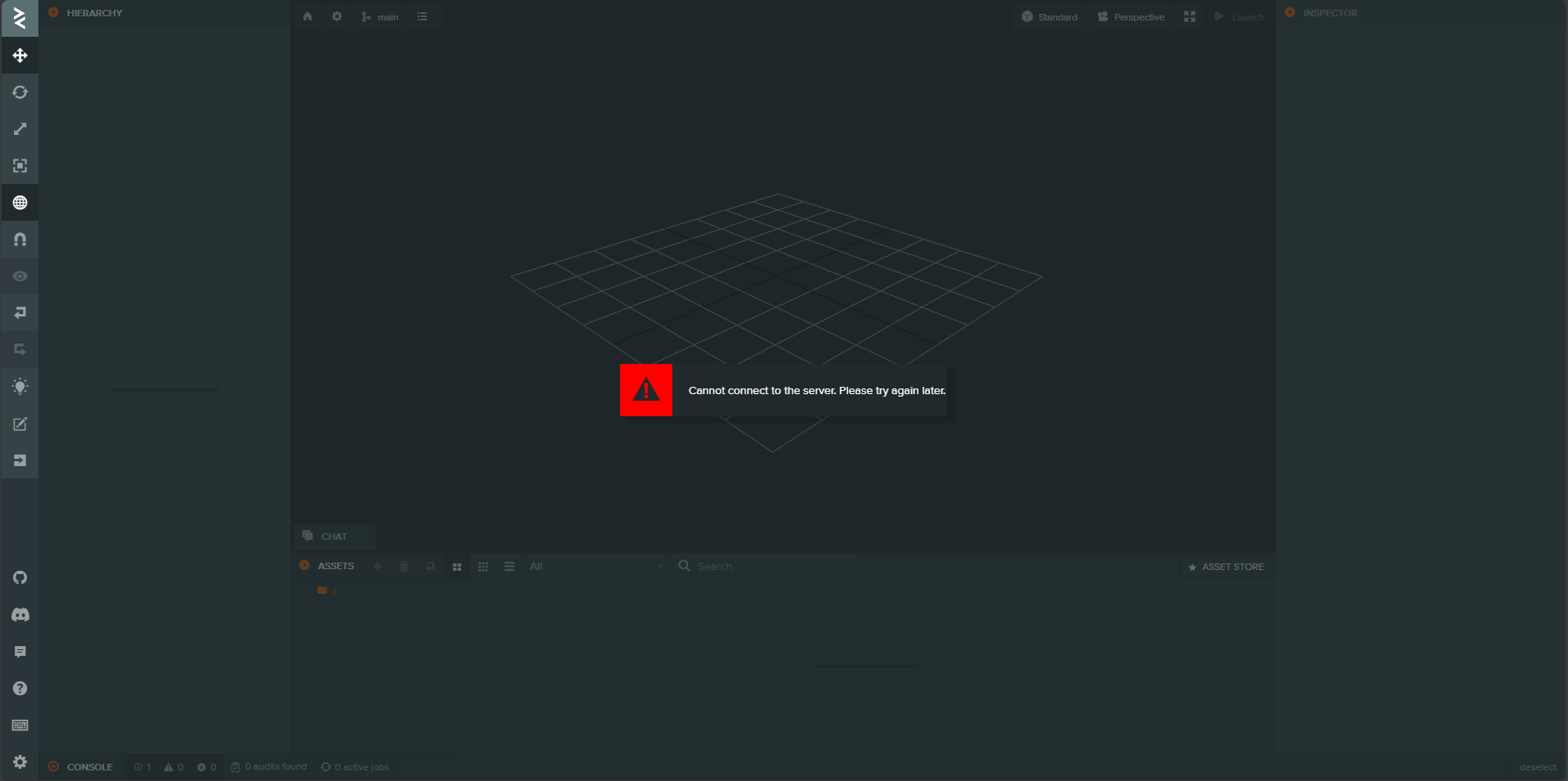
Task: Open the Standard render mode dropdown
Action: [x=1049, y=17]
